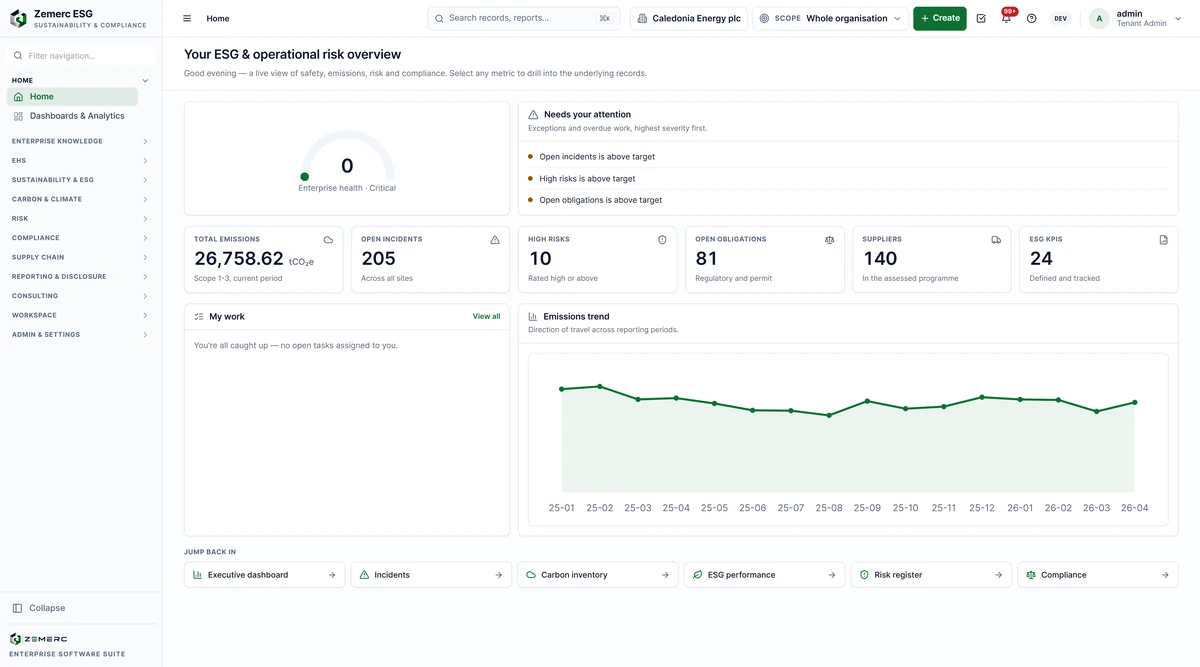Click the 24 ESG KPIs value

[x=1041, y=259]
